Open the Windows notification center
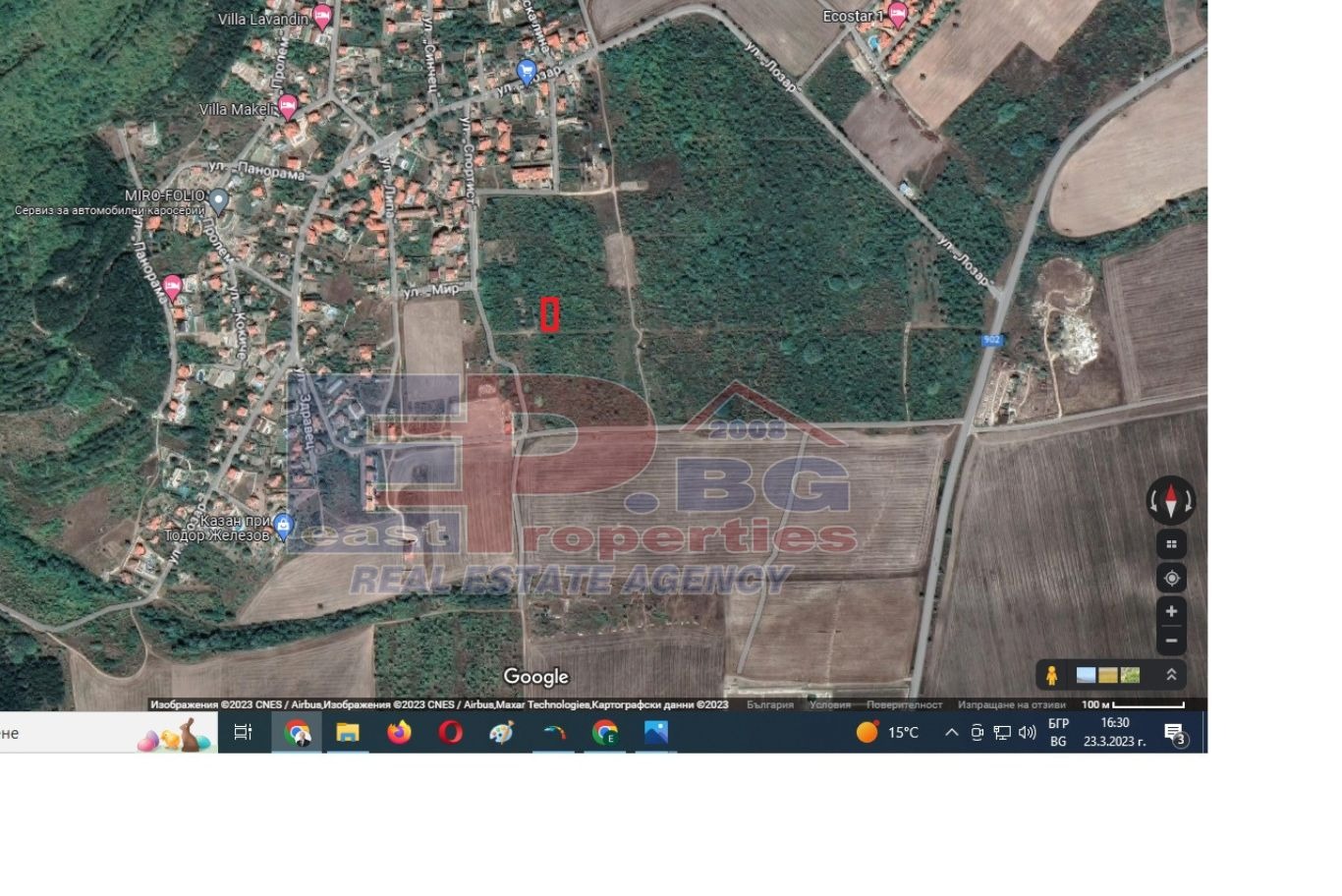1342x896 pixels. 1174,733
